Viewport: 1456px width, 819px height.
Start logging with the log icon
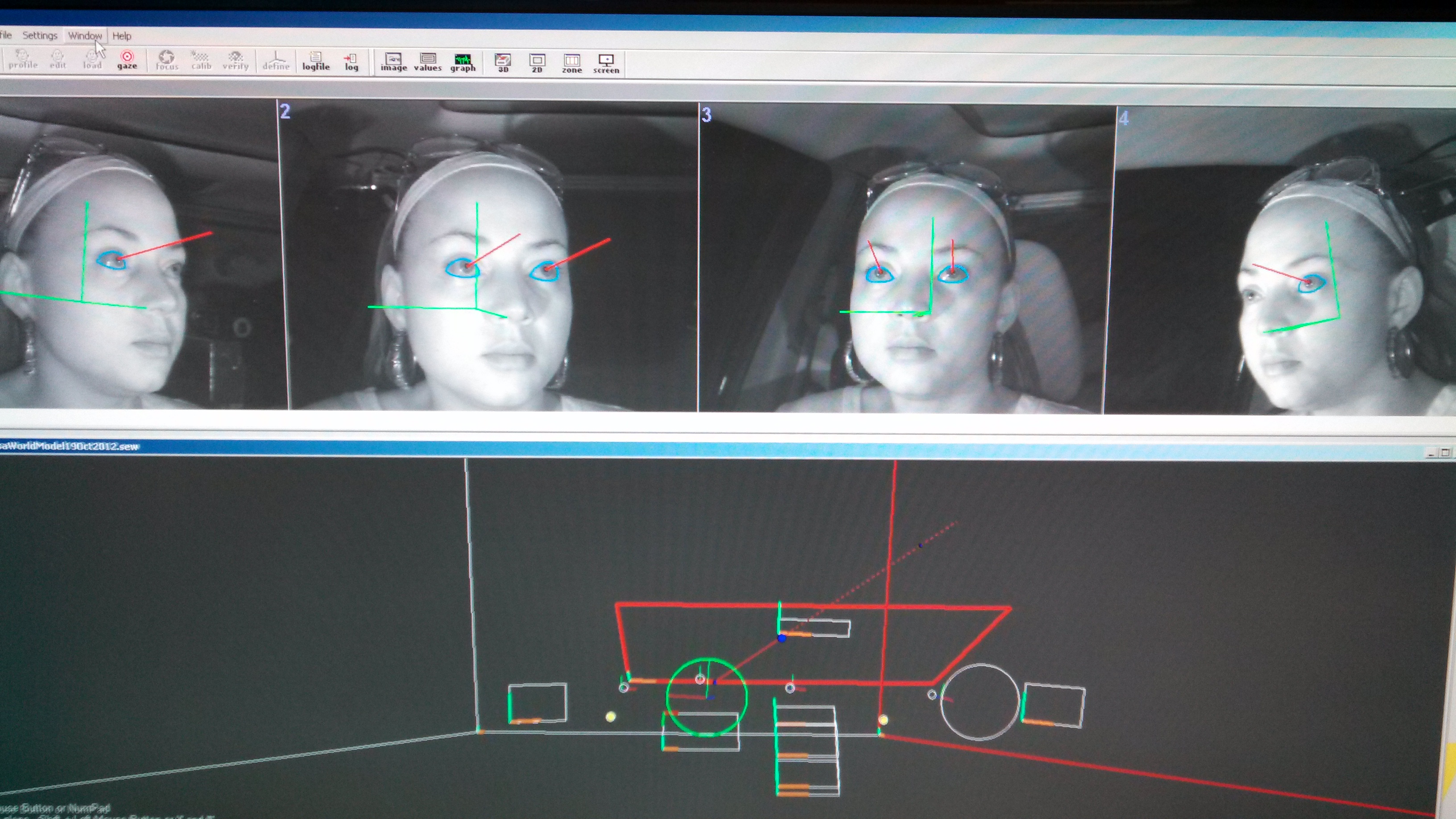tap(351, 61)
